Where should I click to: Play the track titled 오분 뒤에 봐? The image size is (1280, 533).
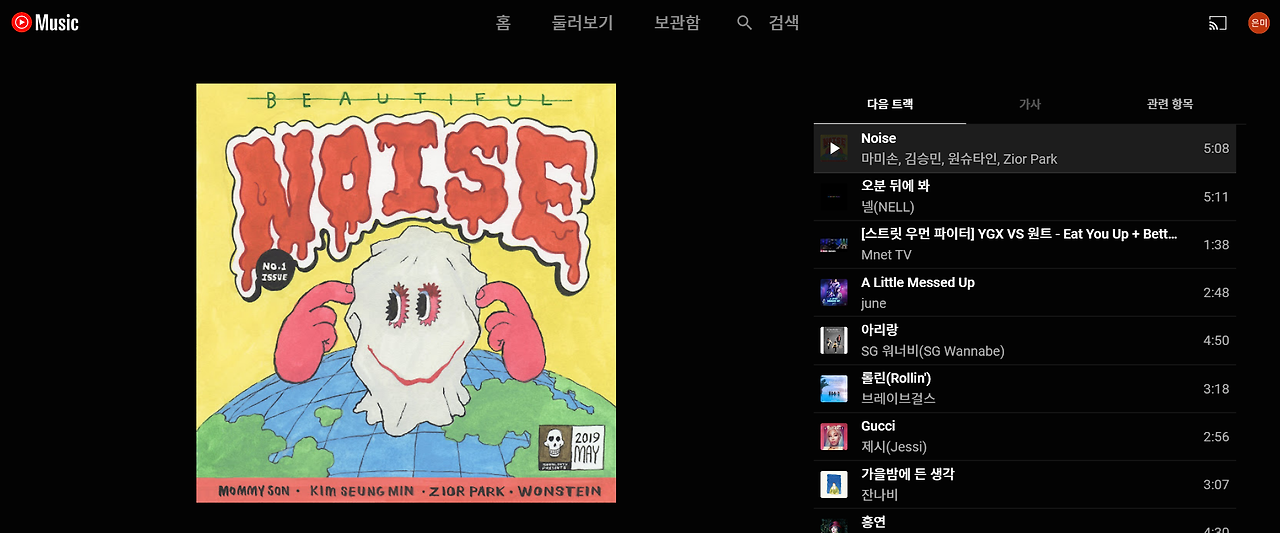[895, 186]
